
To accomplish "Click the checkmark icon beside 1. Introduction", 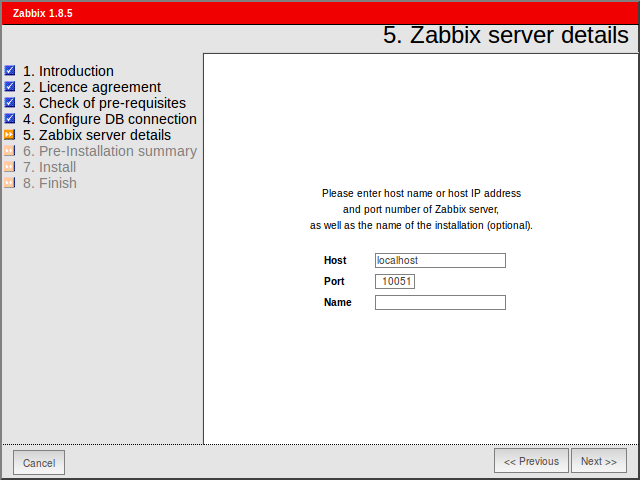I will pyautogui.click(x=10, y=71).
